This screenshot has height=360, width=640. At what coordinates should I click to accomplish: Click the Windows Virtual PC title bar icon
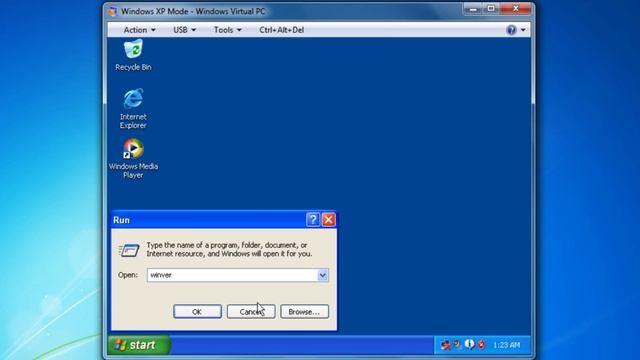pos(112,11)
